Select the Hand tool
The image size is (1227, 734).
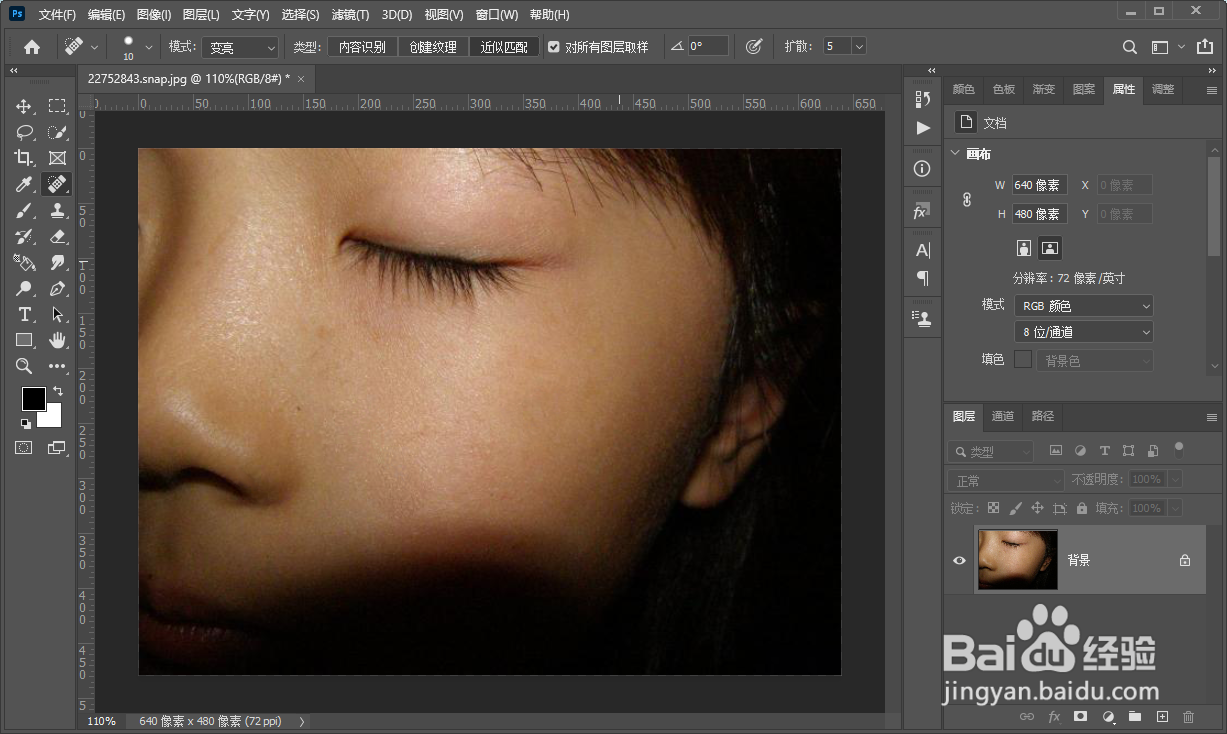click(57, 340)
